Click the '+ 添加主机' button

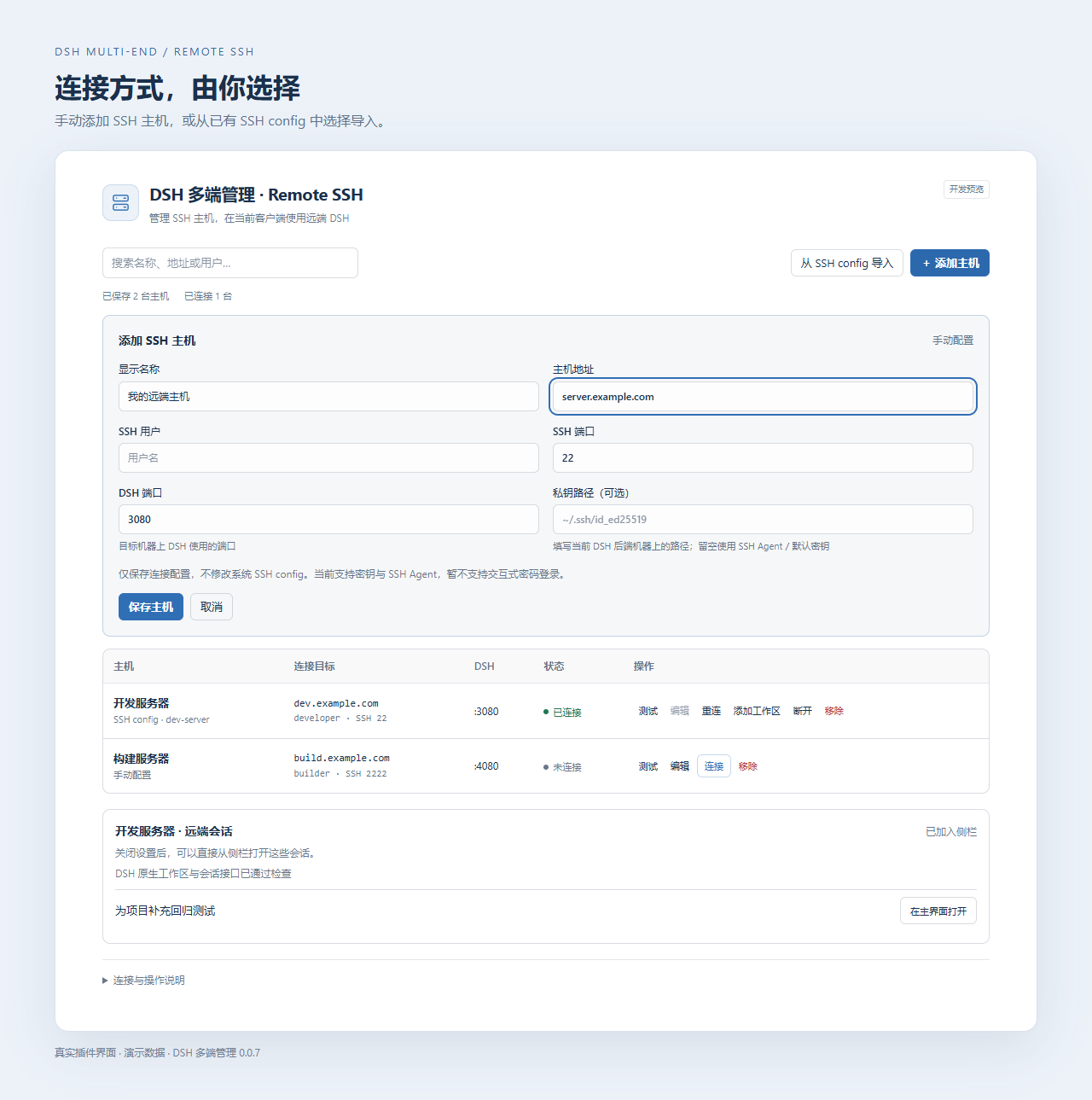[950, 263]
